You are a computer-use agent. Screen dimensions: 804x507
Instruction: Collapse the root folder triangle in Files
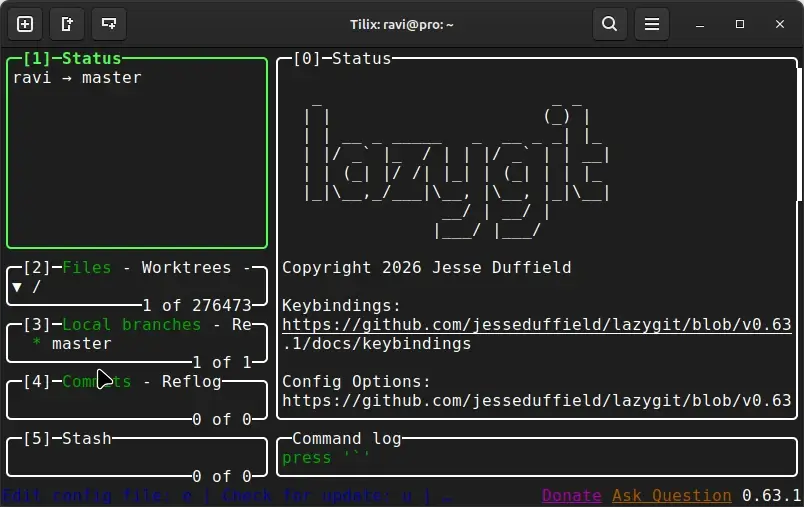17,287
